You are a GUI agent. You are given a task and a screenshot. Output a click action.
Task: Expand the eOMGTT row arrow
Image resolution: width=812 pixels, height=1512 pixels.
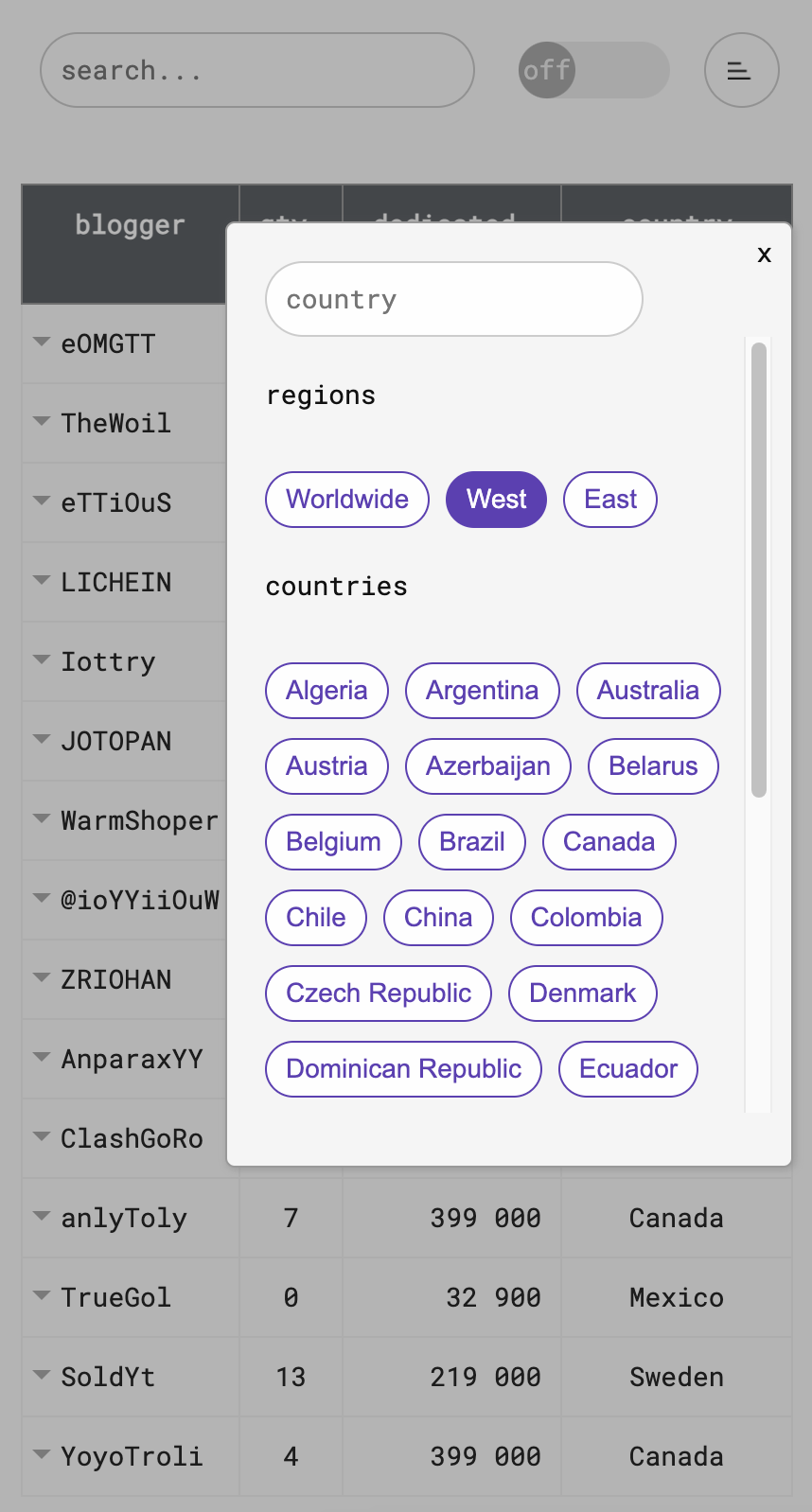[42, 343]
